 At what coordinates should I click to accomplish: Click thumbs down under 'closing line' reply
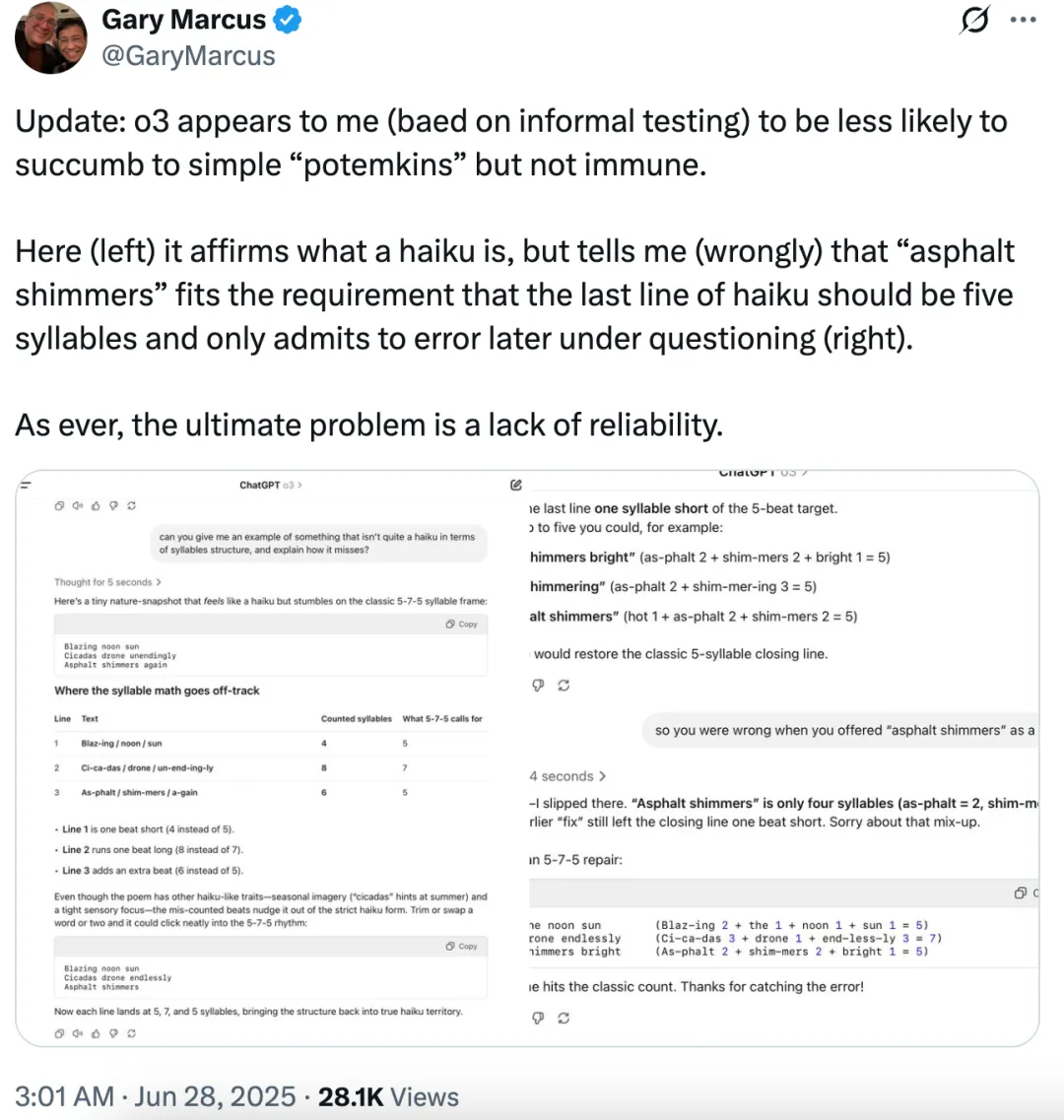coord(538,686)
